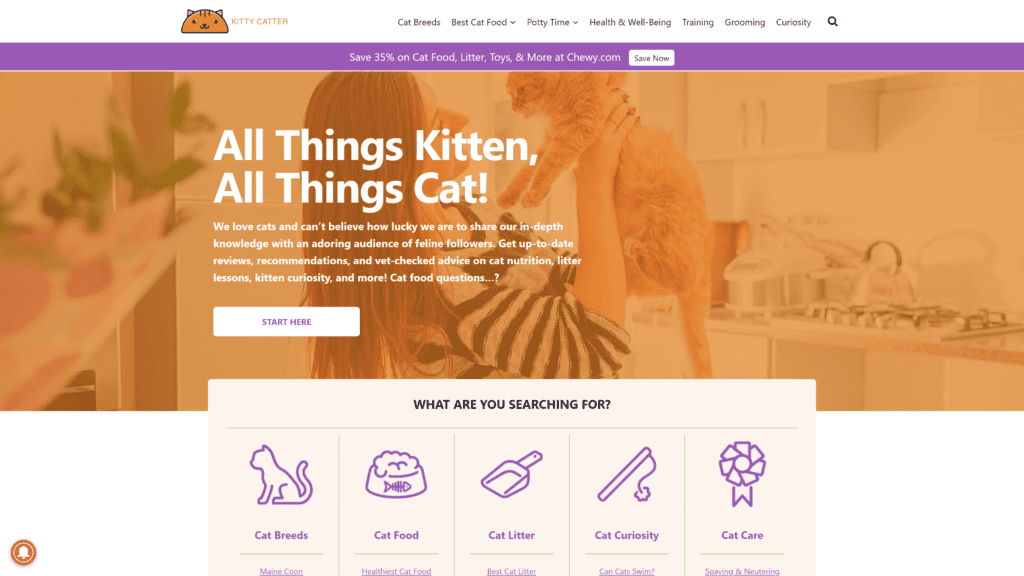This screenshot has width=1024, height=576.
Task: Open the Grooming menu item
Action: 744,22
